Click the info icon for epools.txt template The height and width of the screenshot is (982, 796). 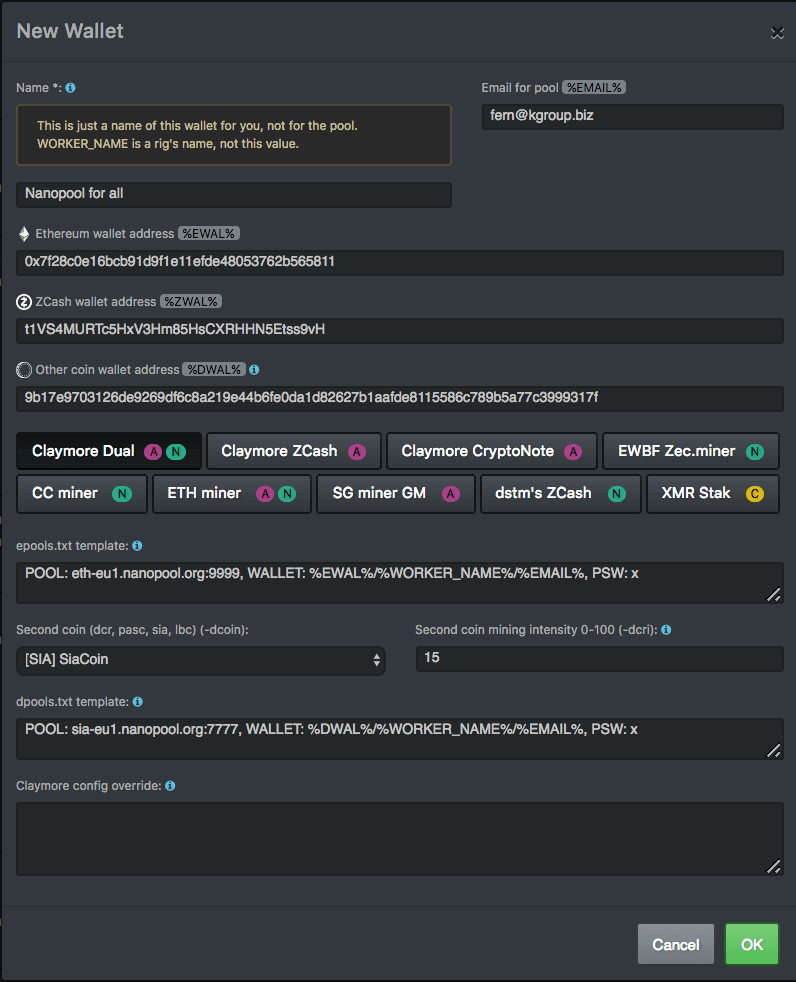(137, 546)
